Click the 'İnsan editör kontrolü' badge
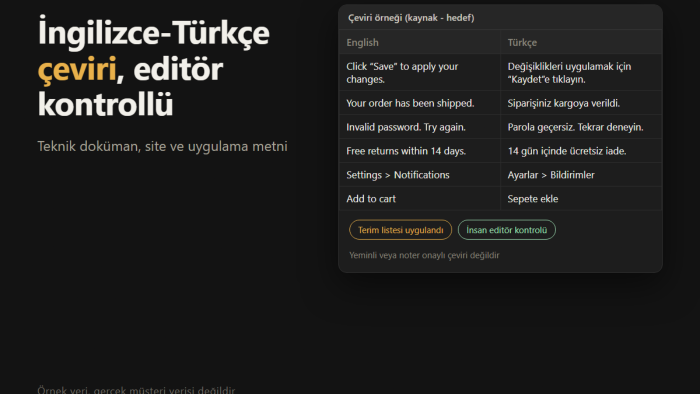Screen dimensions: 700x394 [x=507, y=230]
